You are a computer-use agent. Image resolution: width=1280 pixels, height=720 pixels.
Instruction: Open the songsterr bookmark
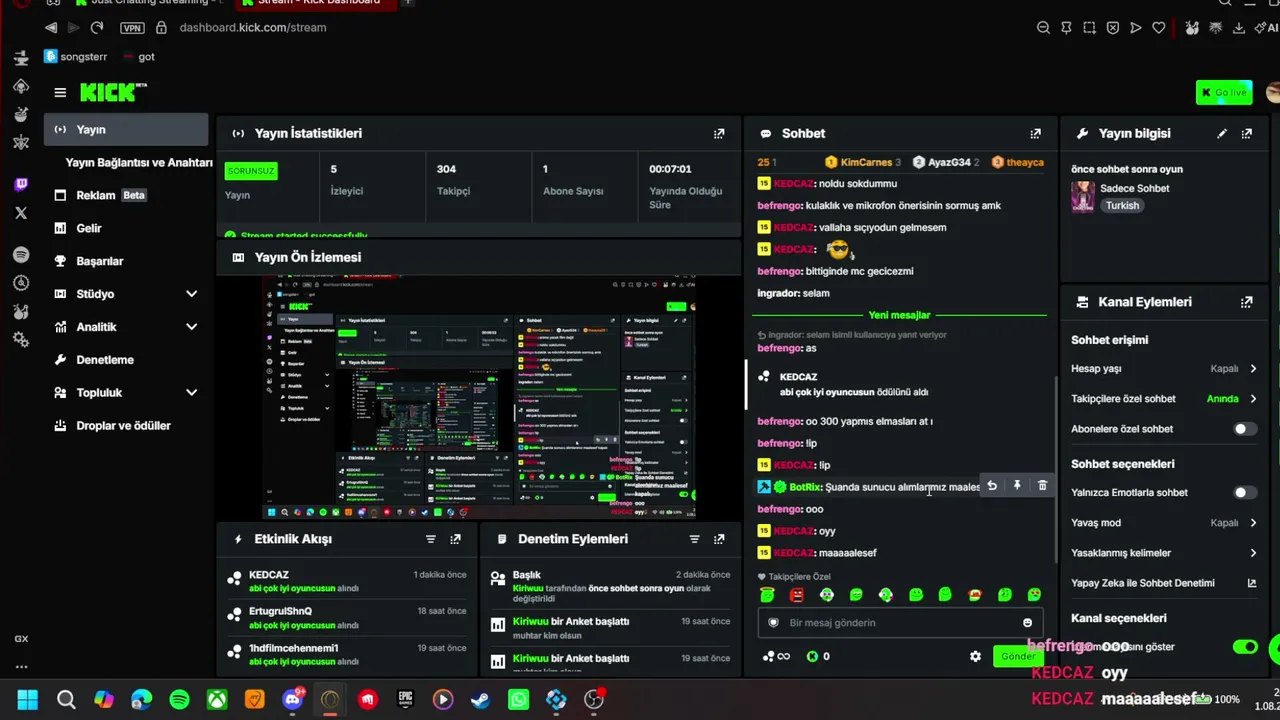pyautogui.click(x=76, y=57)
